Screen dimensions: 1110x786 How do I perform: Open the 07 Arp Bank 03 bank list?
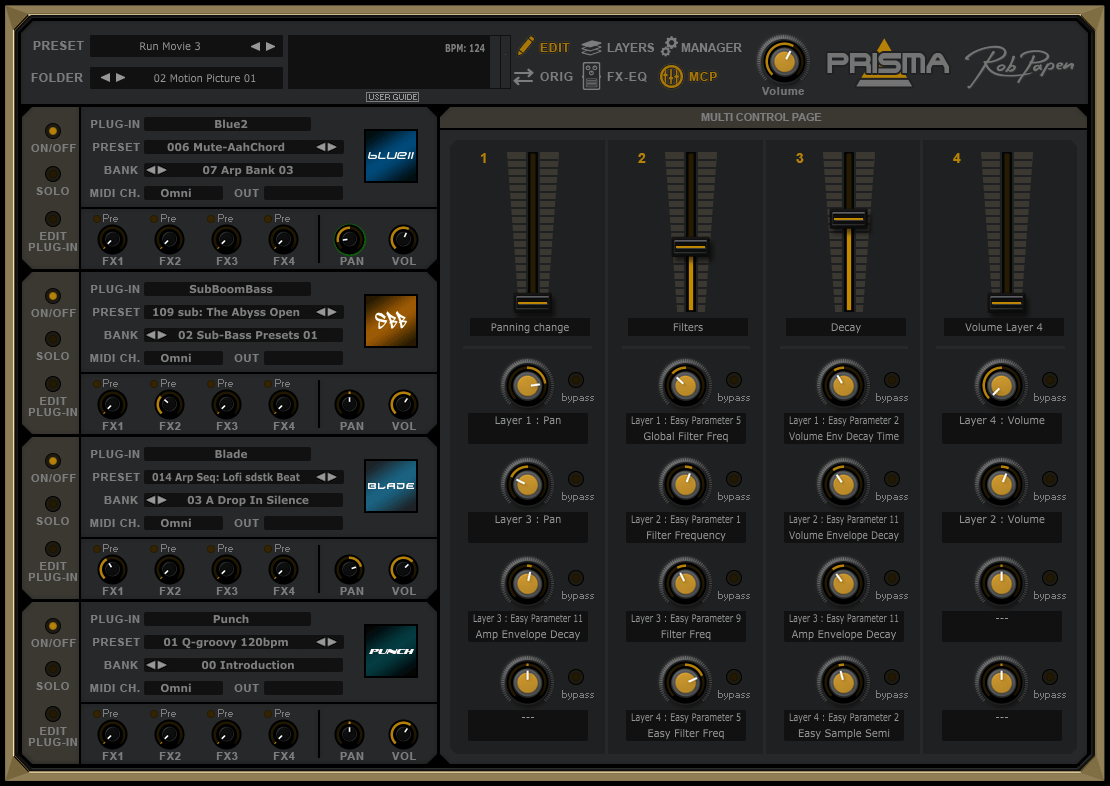click(x=248, y=170)
